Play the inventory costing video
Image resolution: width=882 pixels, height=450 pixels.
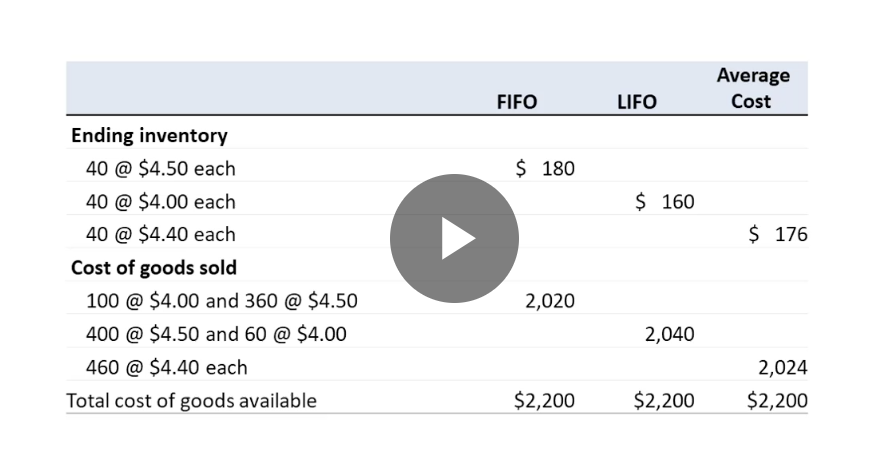(x=454, y=238)
